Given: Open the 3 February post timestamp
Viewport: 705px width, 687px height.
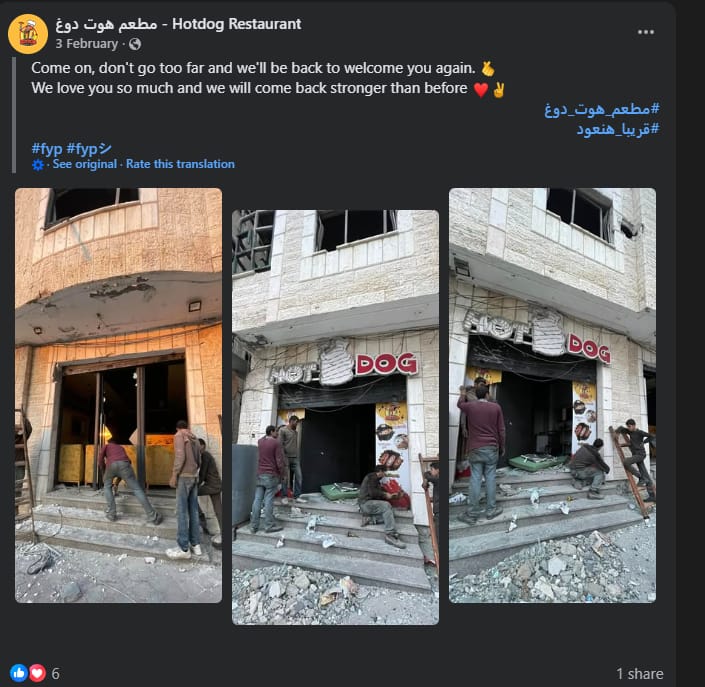Looking at the screenshot, I should pos(87,44).
